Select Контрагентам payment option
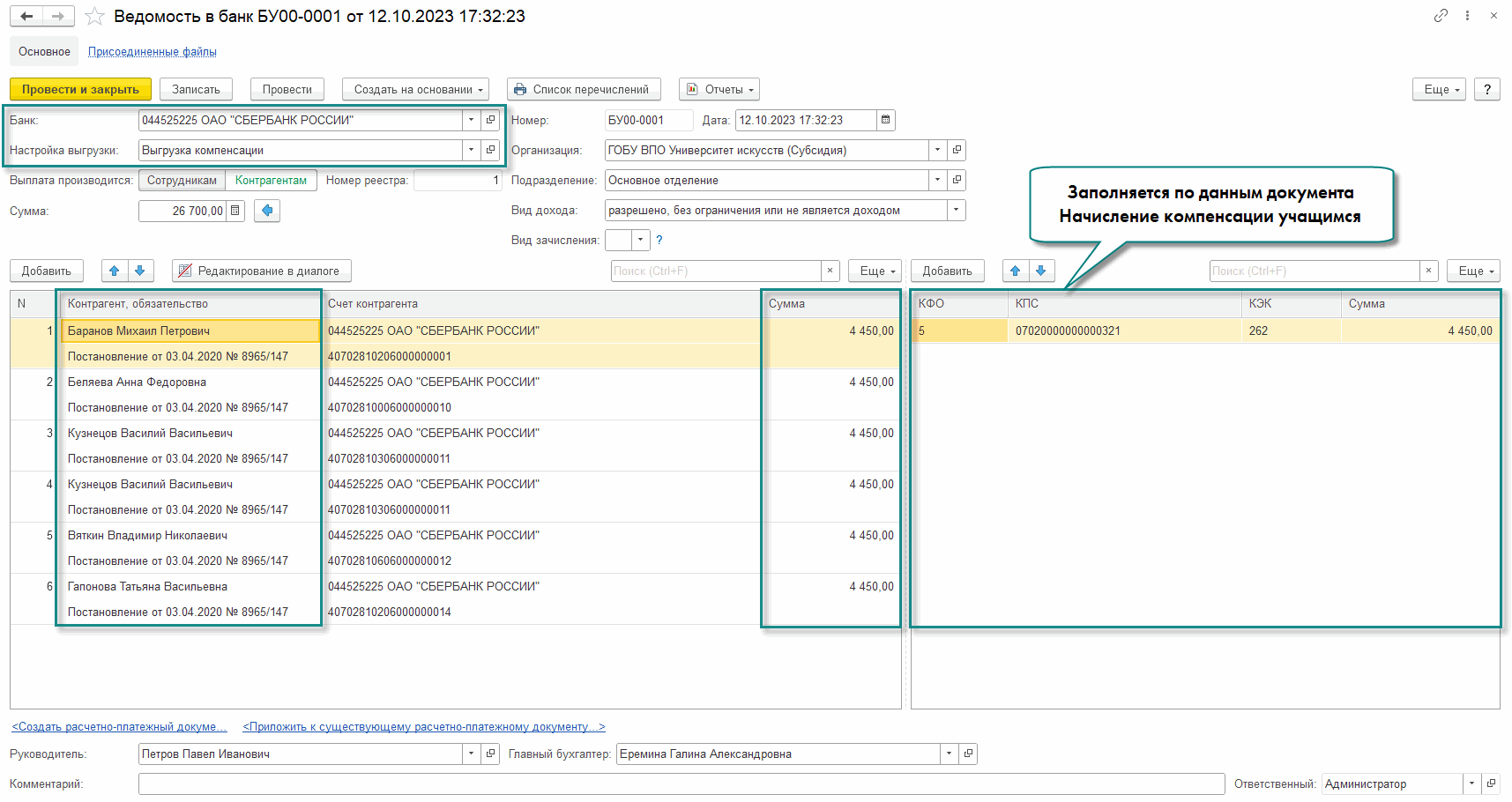Viewport: 1512px width, 802px height. tap(271, 180)
